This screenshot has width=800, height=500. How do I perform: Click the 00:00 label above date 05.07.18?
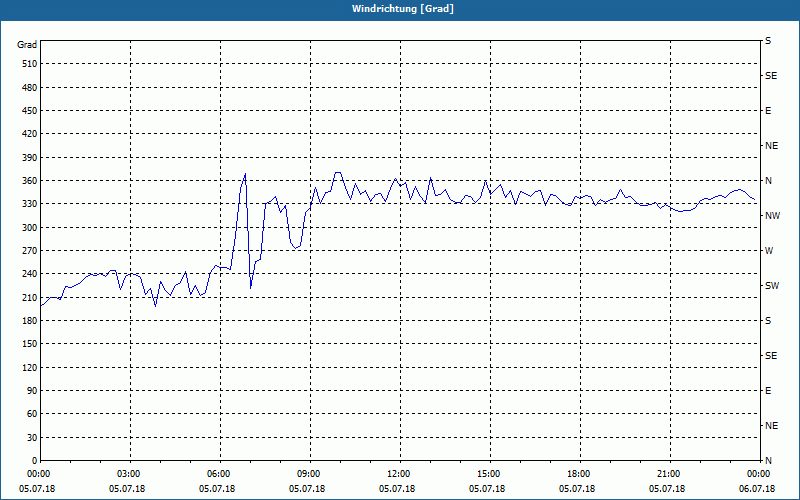(x=38, y=474)
